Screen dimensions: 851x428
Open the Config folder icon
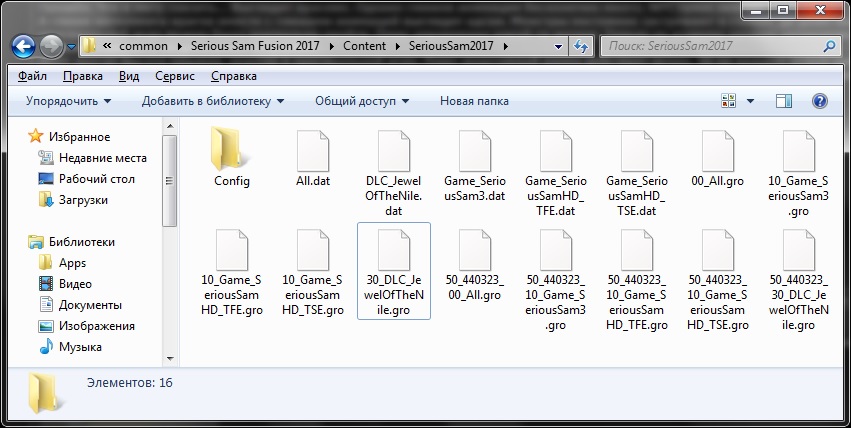(x=231, y=149)
